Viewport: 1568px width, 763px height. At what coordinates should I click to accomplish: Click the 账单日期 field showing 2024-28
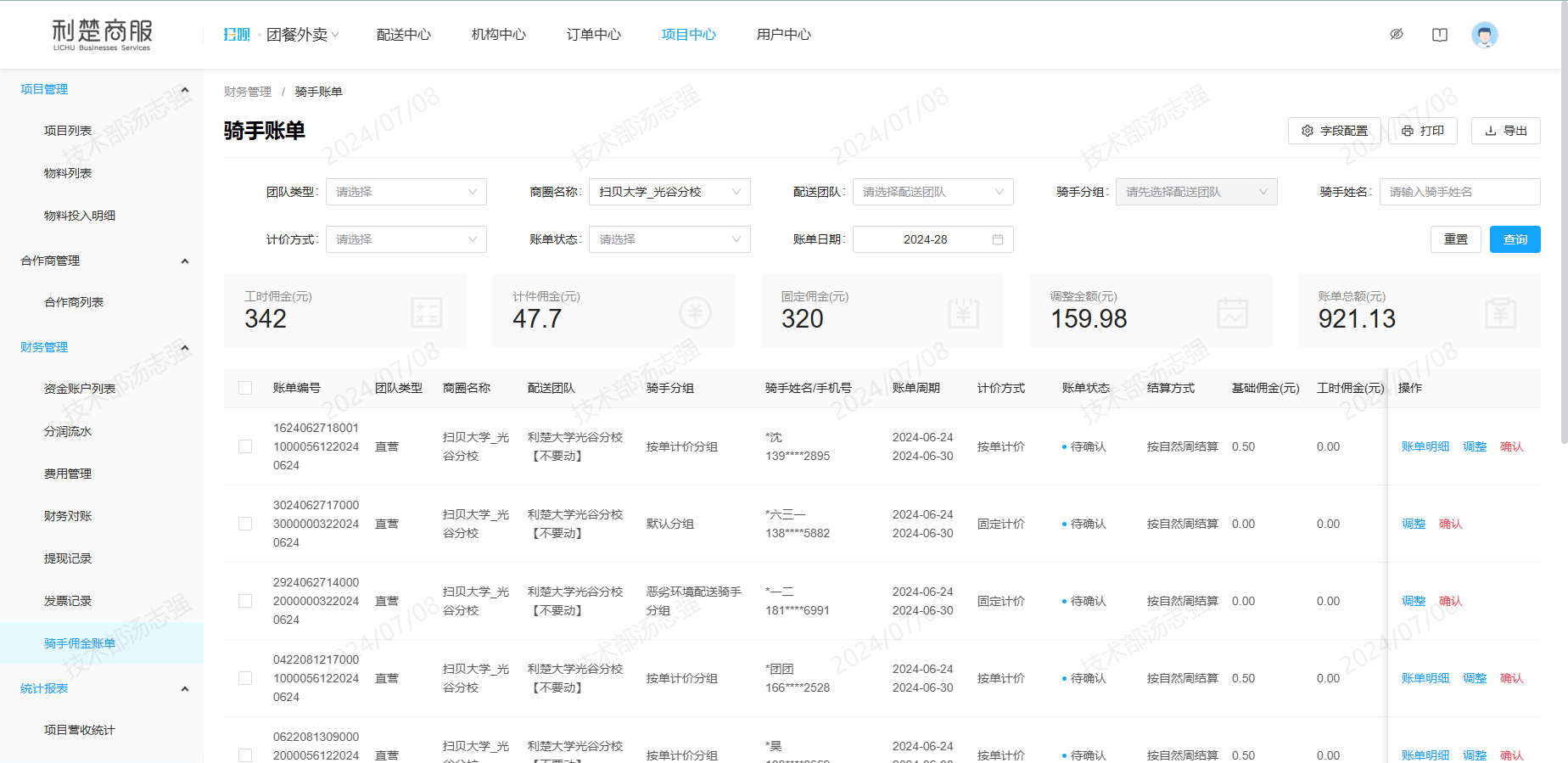(933, 239)
